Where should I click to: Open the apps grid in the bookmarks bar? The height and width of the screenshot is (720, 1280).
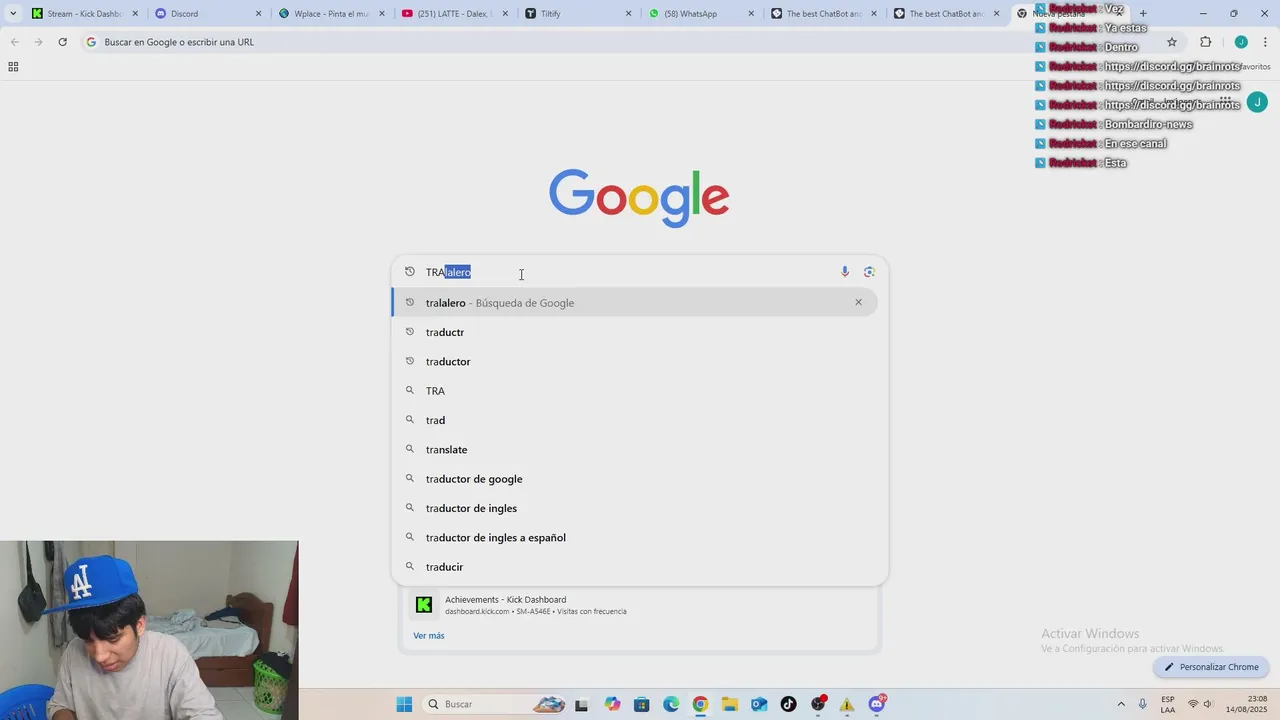click(13, 67)
